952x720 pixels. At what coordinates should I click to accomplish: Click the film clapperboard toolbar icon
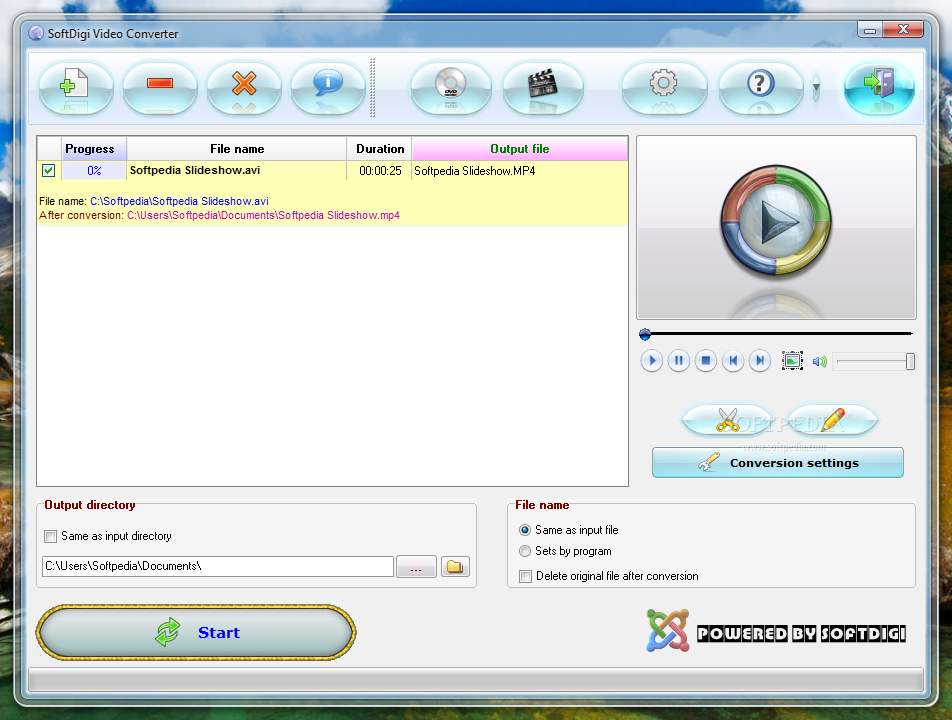coord(543,87)
